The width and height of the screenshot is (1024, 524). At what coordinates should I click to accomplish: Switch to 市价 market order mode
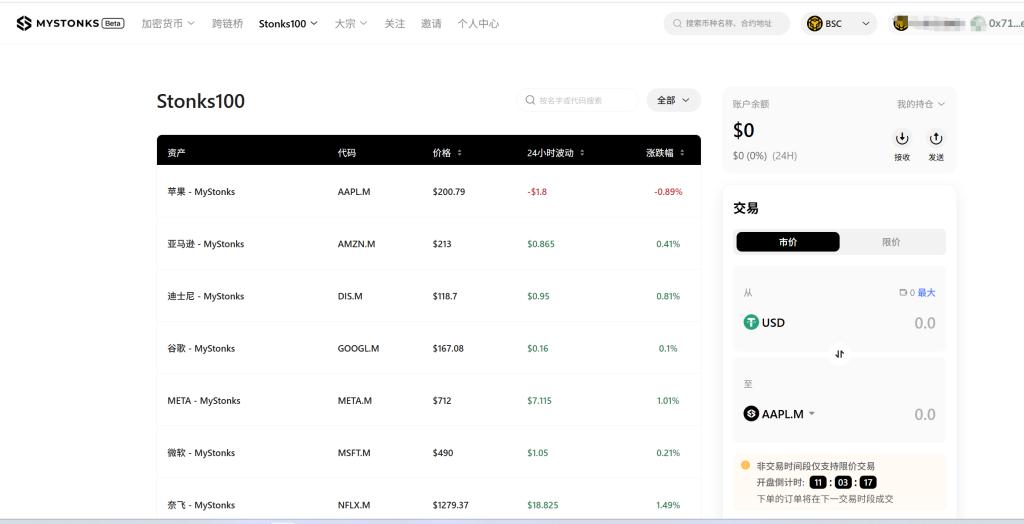(788, 242)
